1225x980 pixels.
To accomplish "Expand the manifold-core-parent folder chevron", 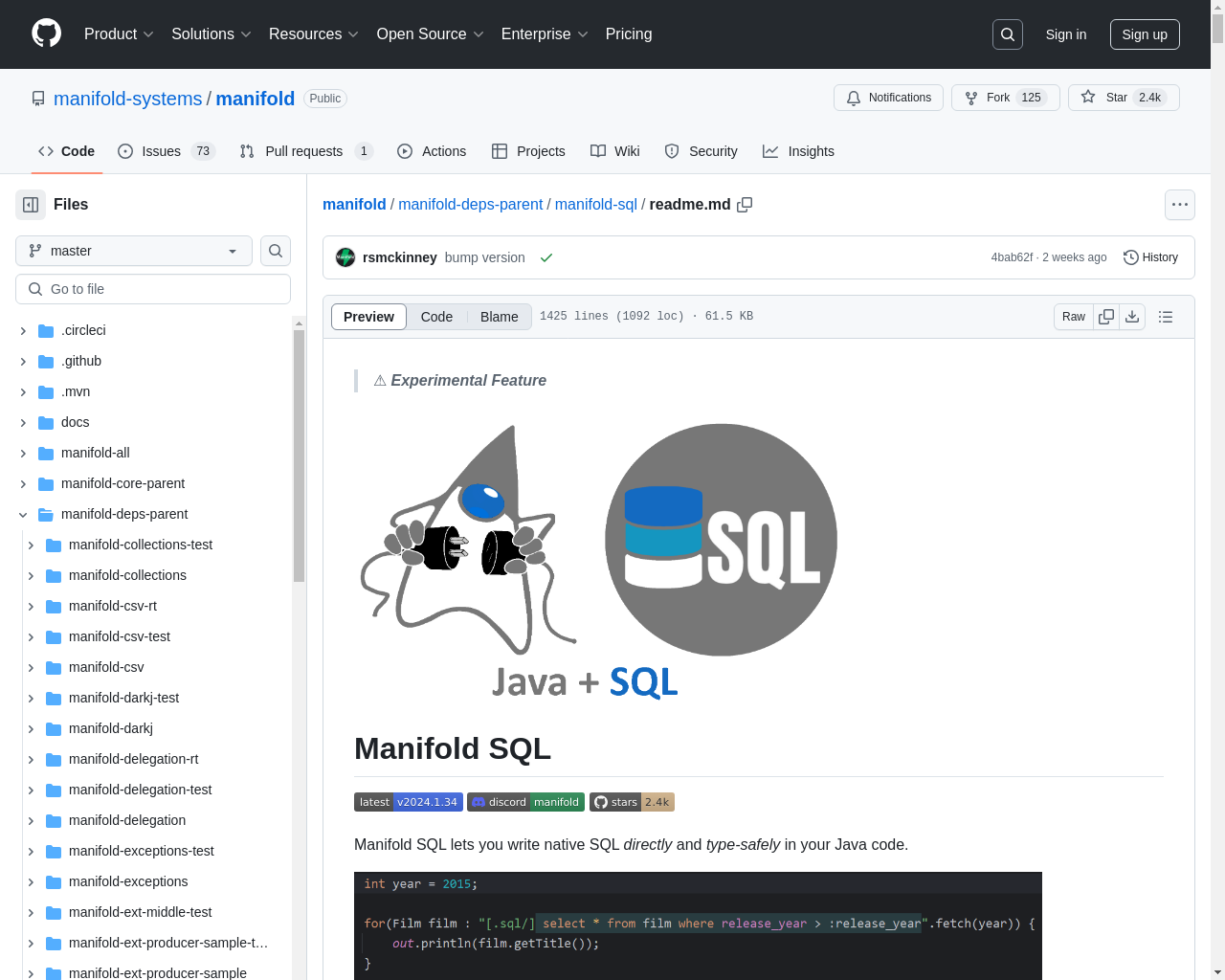I will (23, 483).
